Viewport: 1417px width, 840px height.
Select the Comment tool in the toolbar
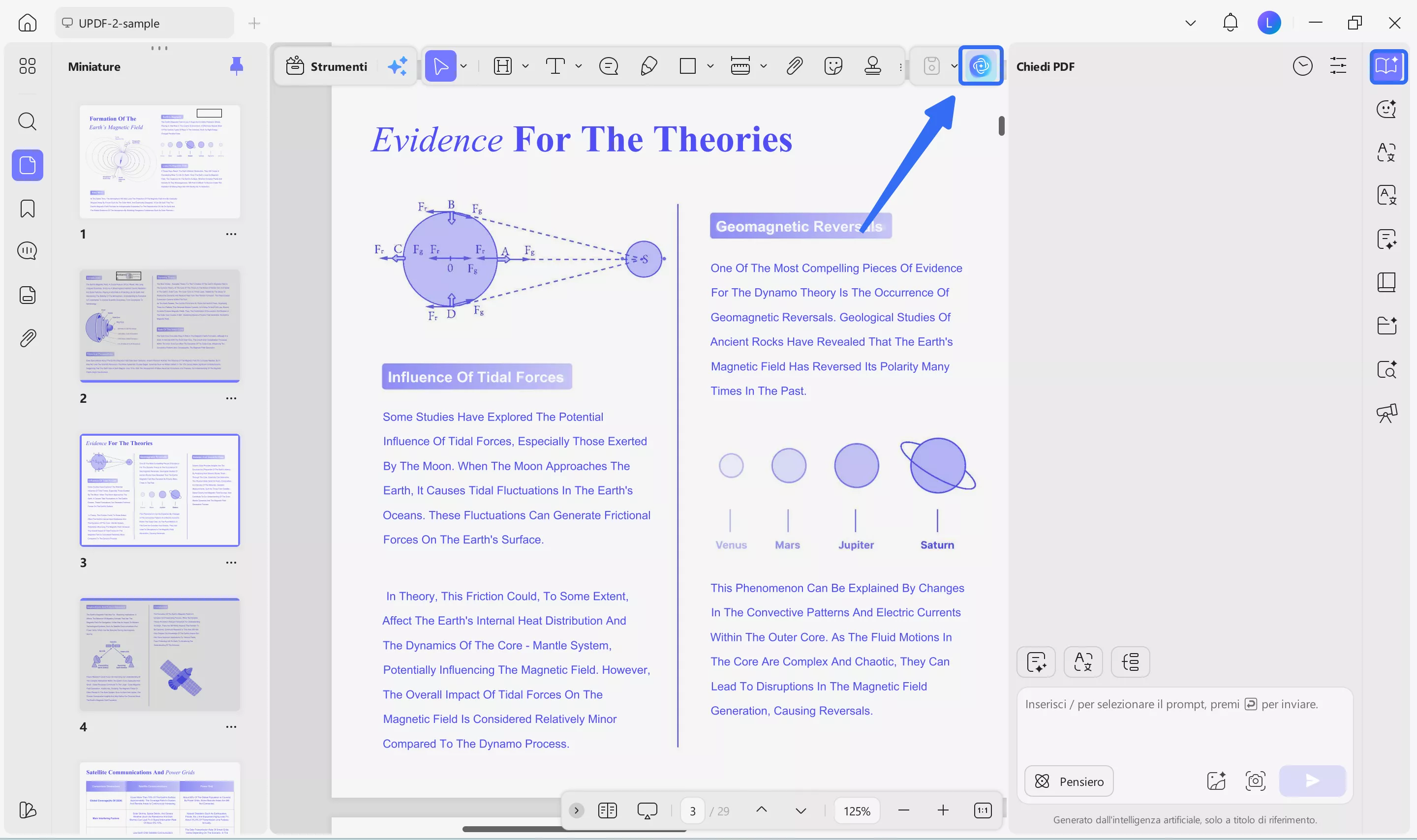point(608,66)
